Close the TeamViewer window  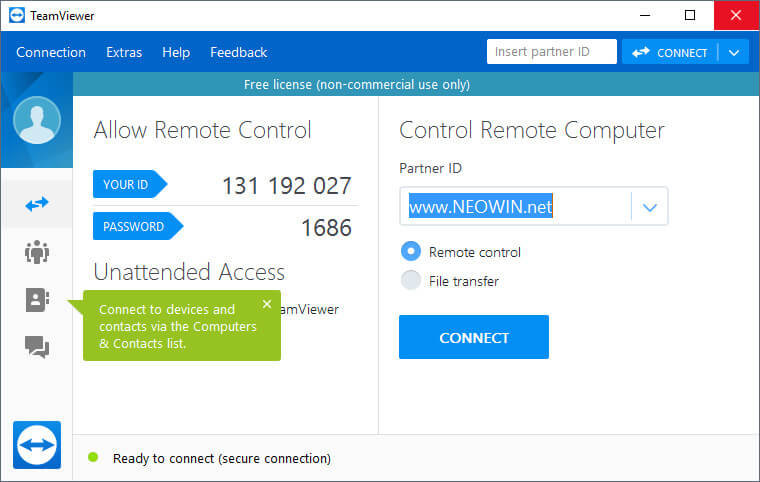[x=736, y=16]
